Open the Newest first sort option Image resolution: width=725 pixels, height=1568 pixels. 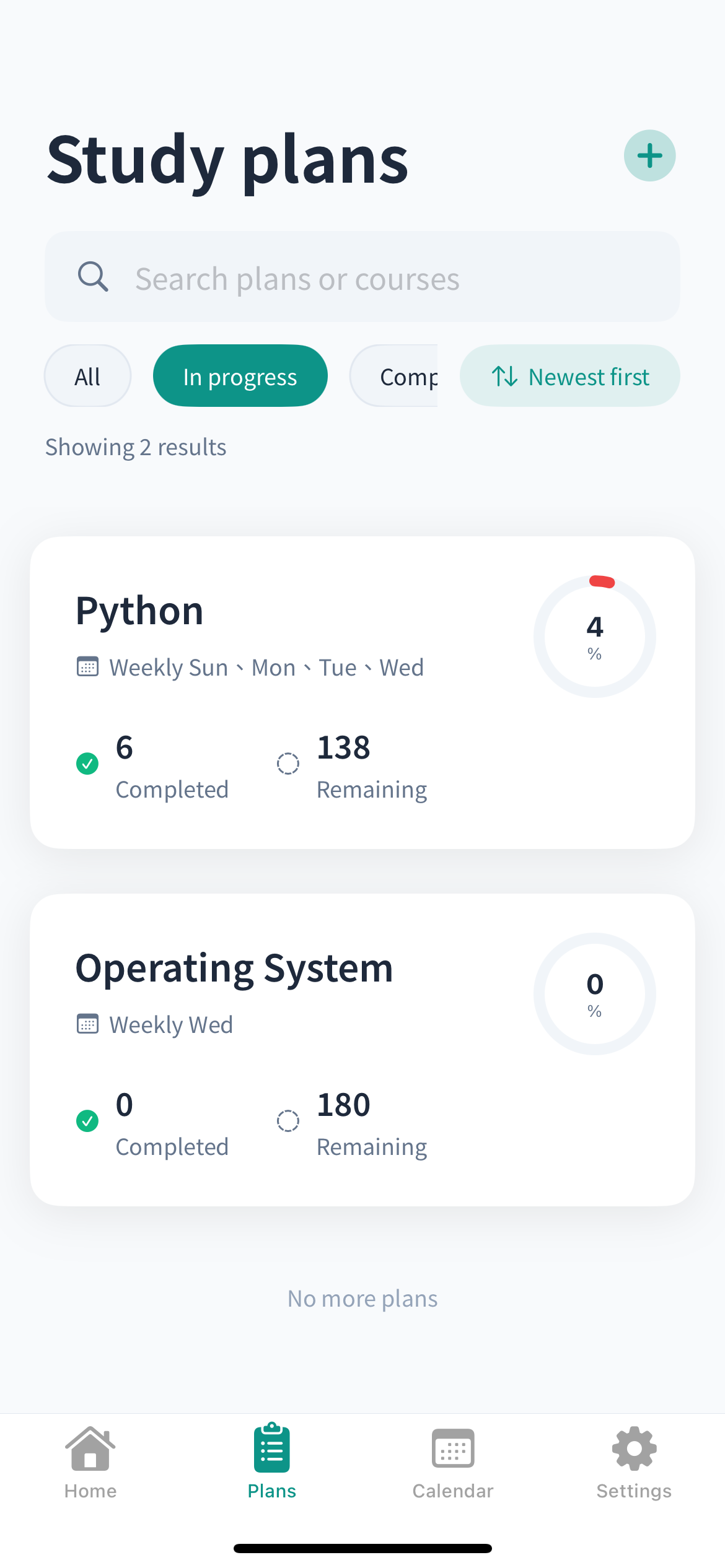(x=569, y=375)
